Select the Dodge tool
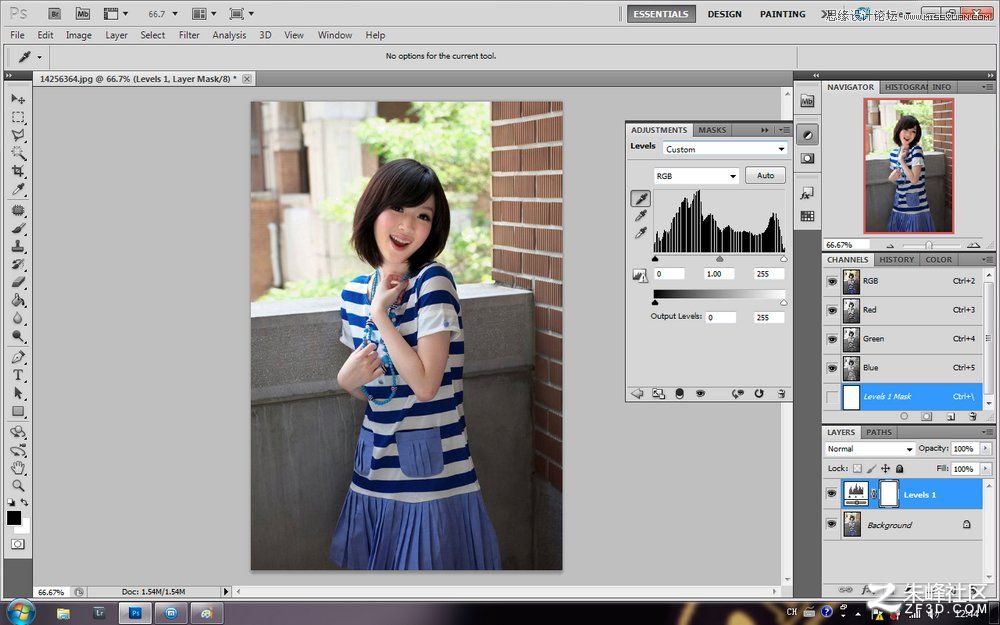Viewport: 1000px width, 625px height. click(18, 335)
